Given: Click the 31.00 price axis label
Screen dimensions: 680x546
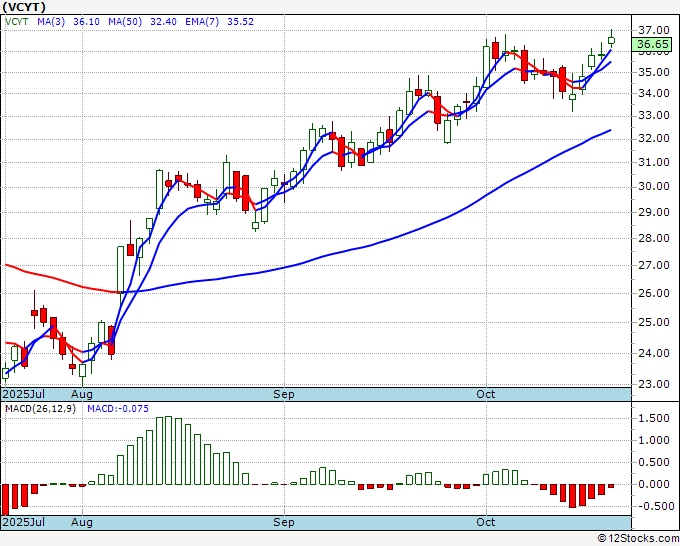Looking at the screenshot, I should coord(654,162).
